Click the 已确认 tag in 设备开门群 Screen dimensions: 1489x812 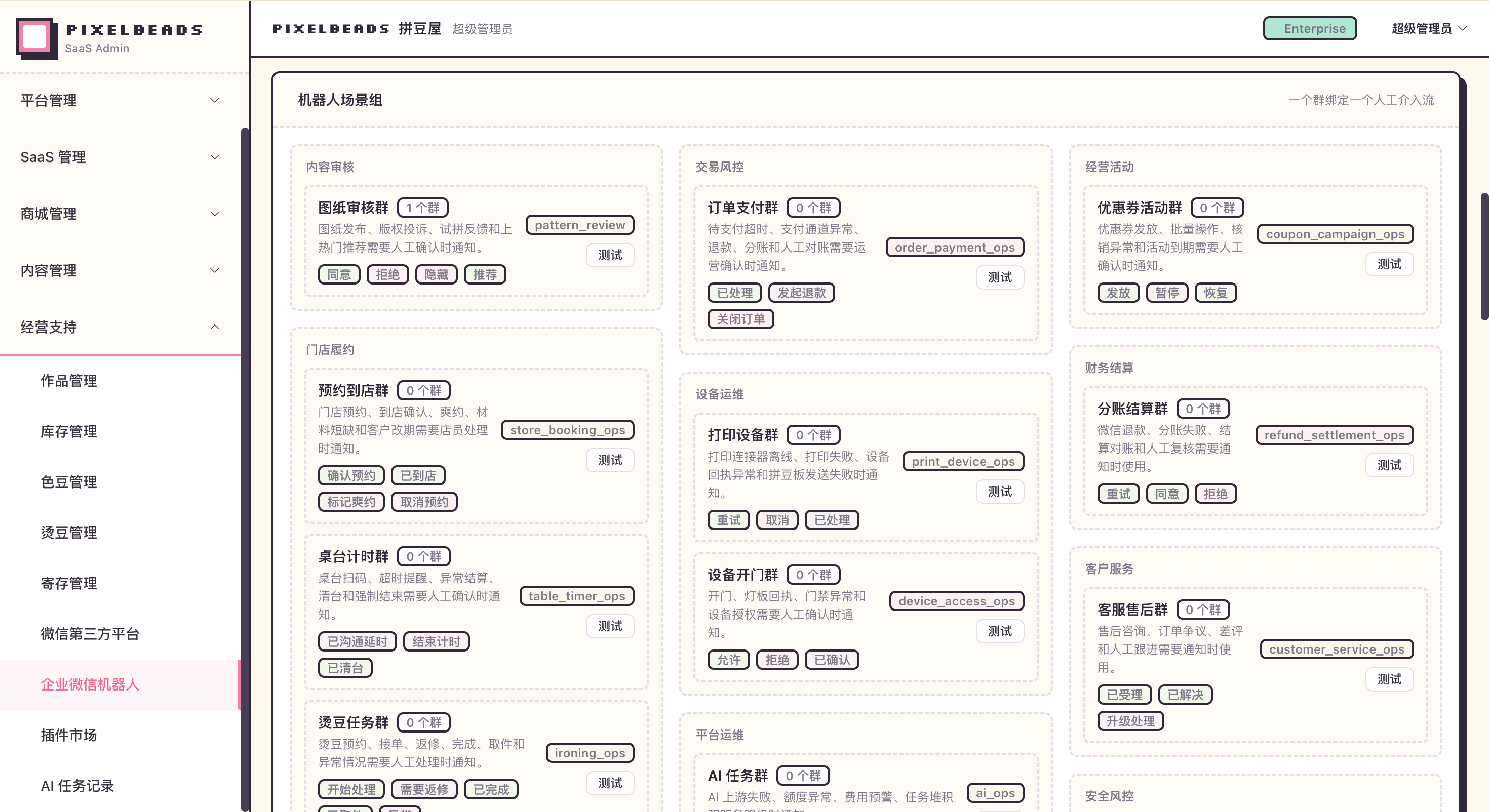click(x=832, y=660)
